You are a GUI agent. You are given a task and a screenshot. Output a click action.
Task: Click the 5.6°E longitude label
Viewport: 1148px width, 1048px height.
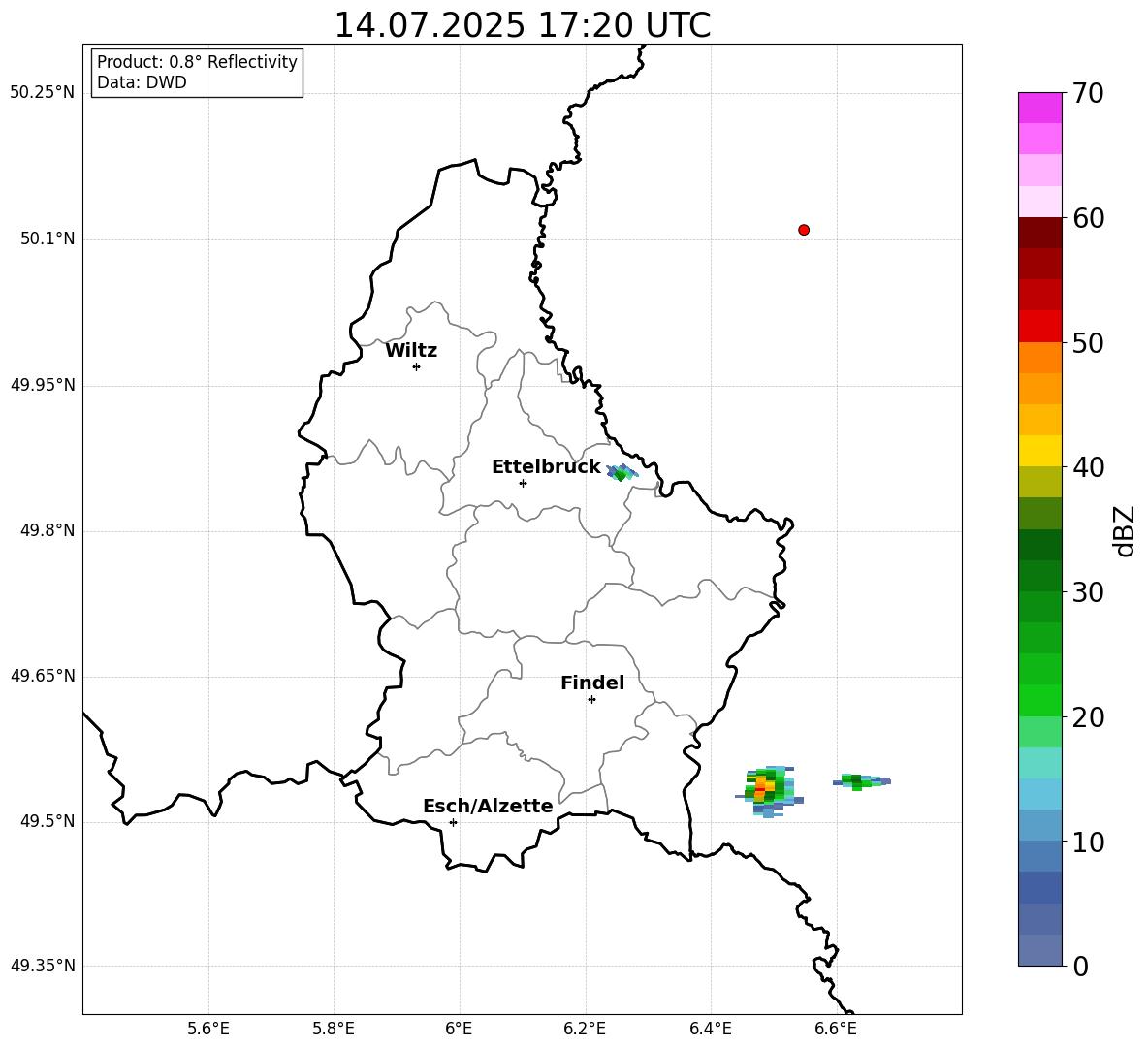point(208,1029)
